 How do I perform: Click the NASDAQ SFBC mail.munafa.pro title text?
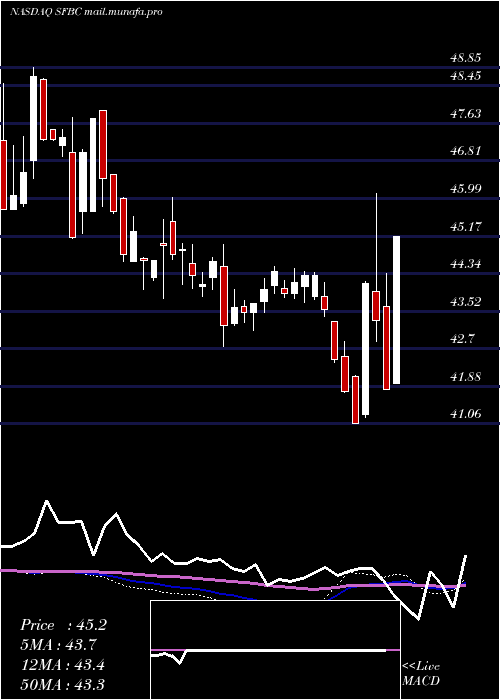click(86, 12)
